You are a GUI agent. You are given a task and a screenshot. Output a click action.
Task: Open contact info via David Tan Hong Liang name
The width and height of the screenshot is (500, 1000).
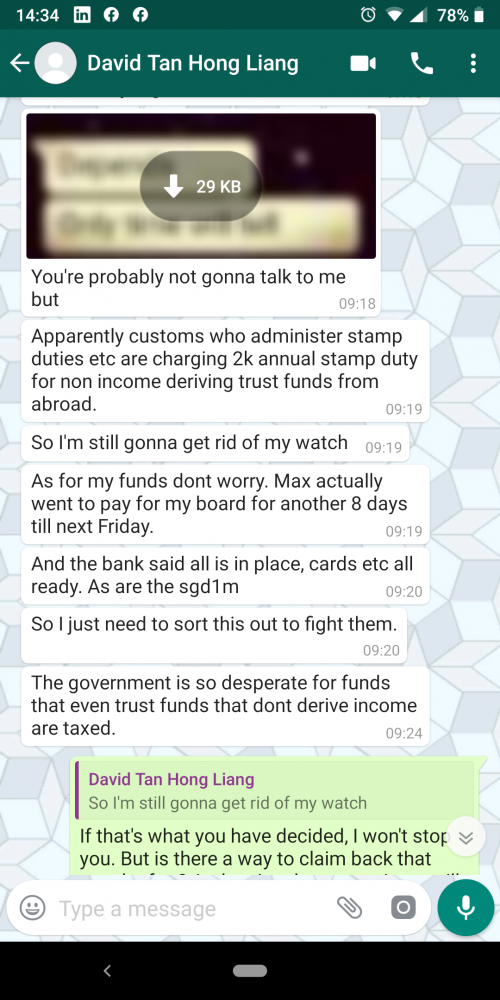[193, 63]
